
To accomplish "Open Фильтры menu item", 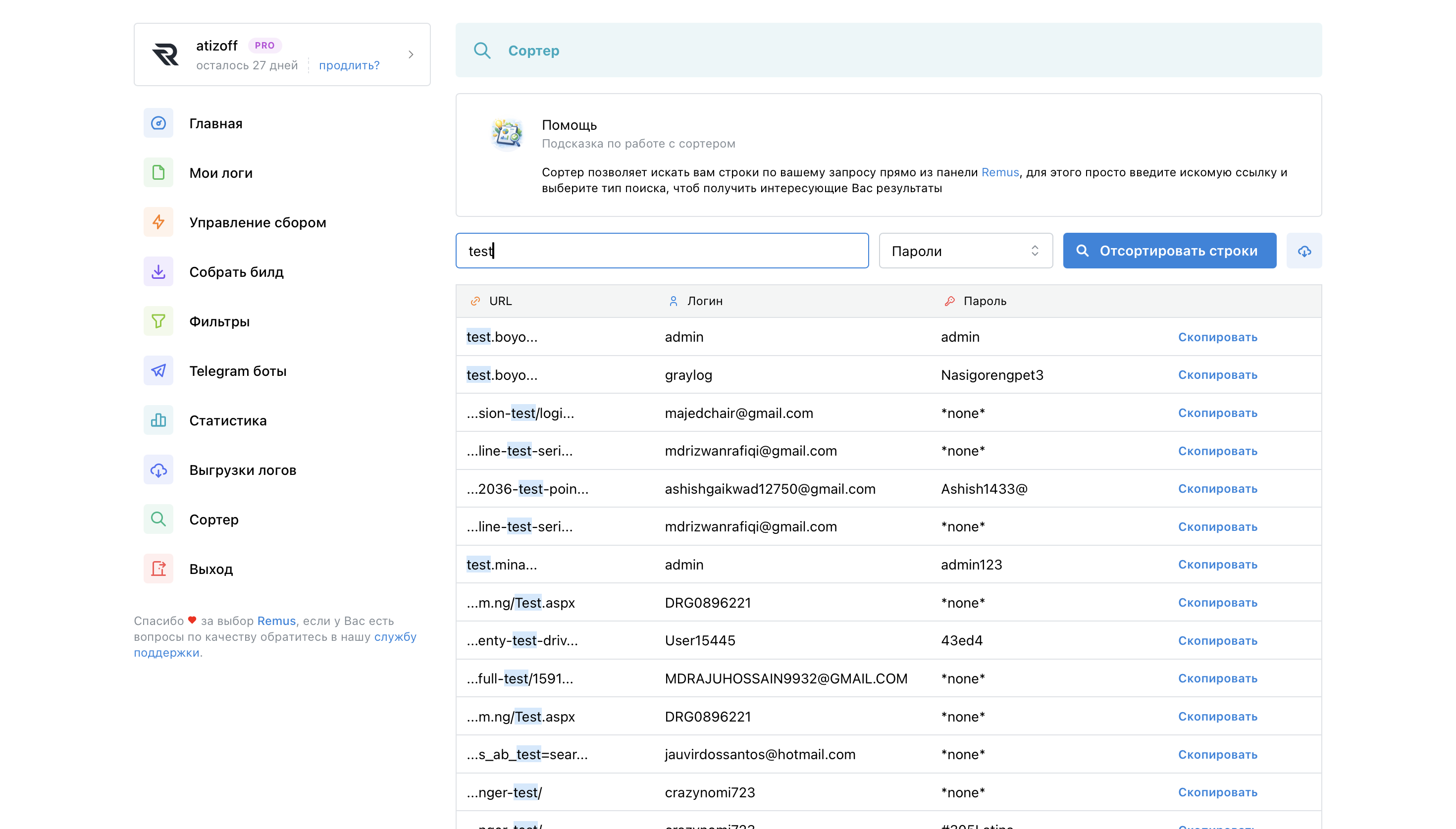I will click(219, 322).
